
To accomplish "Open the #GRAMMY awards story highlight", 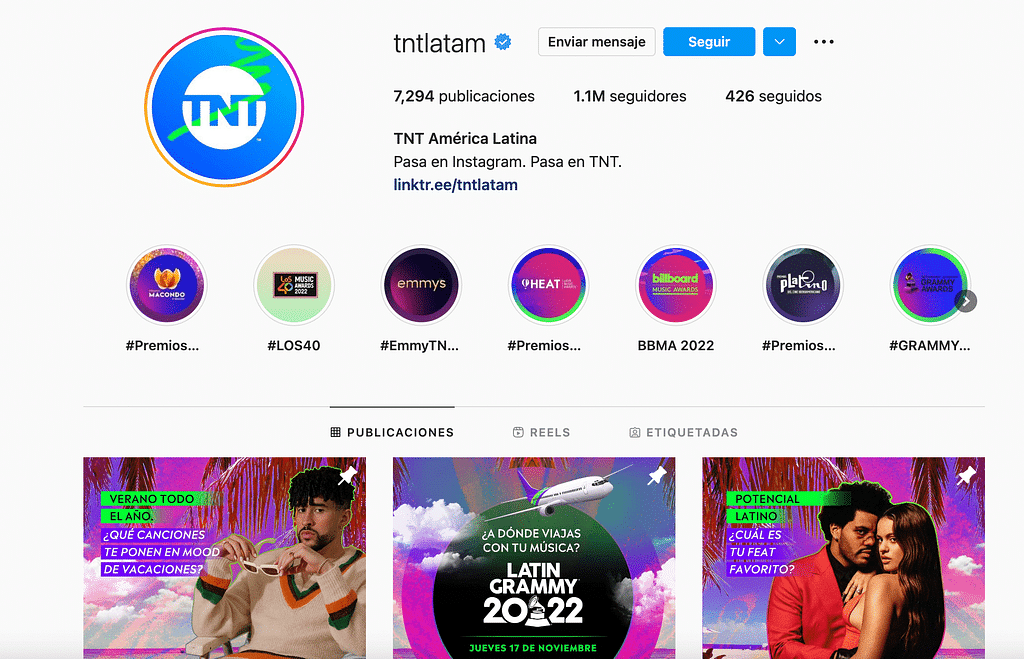I will [930, 285].
